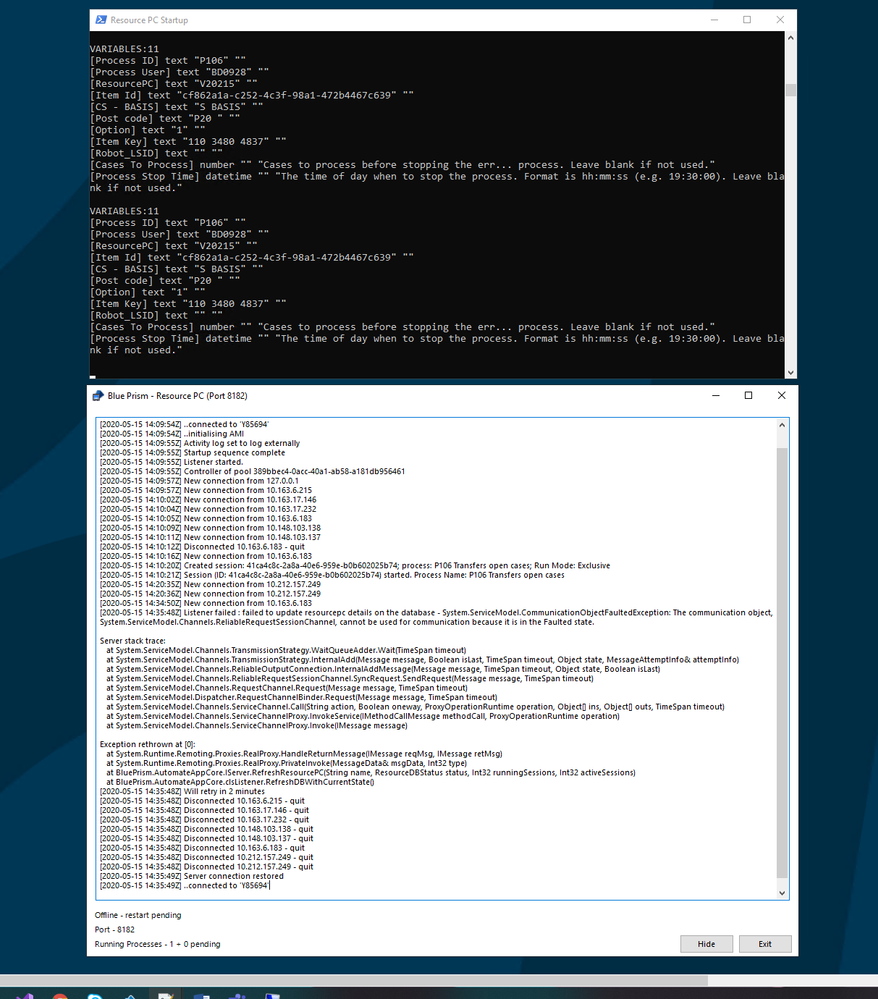
Task: Click the '..initialising AMI' log line
Action: click(x=172, y=434)
